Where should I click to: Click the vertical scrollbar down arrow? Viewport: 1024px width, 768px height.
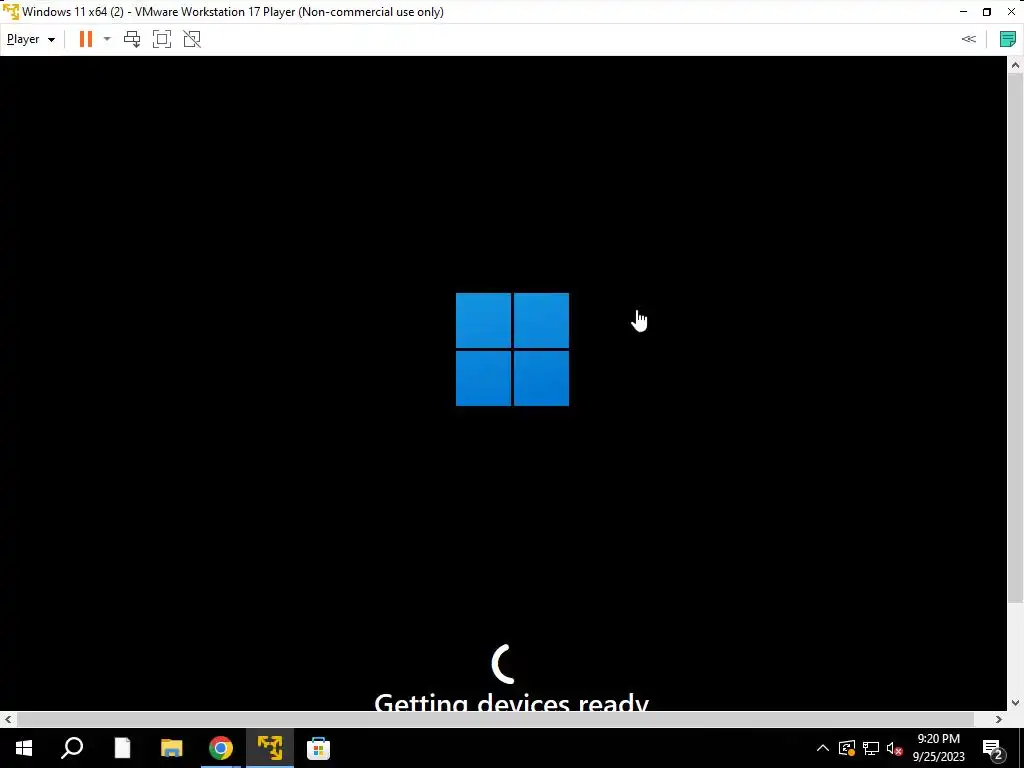coord(1015,703)
